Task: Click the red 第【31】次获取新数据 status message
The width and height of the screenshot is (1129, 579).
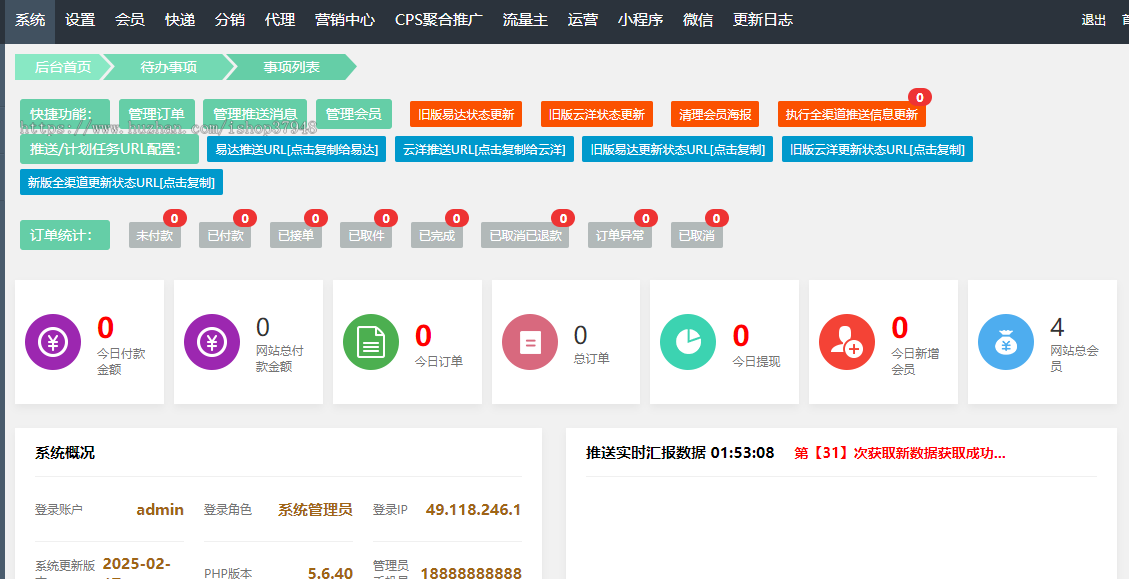Action: point(899,453)
